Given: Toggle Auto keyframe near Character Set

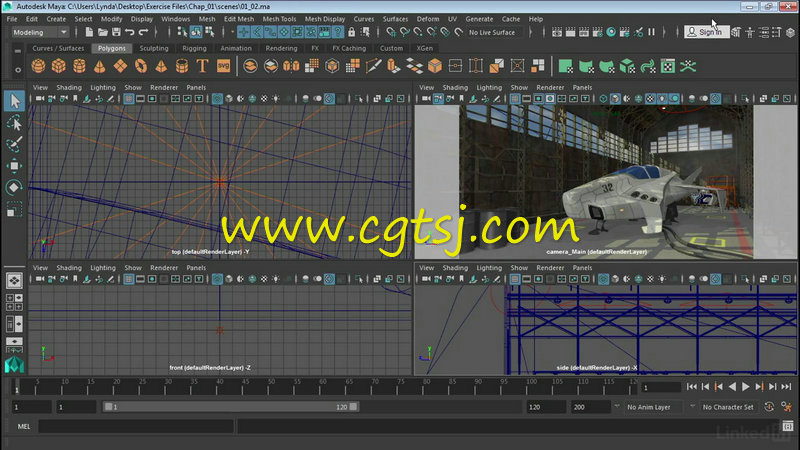Looking at the screenshot, I should (x=769, y=407).
